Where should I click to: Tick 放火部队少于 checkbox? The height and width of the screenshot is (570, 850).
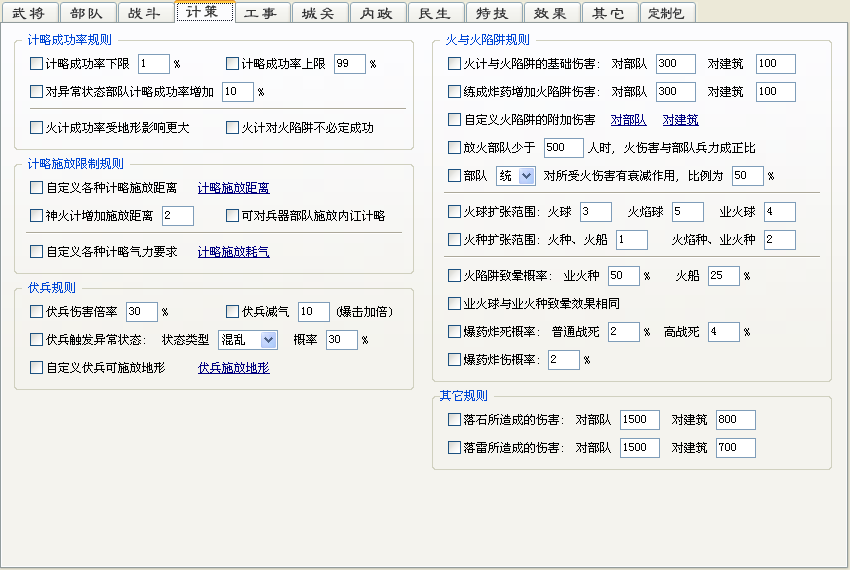[454, 148]
